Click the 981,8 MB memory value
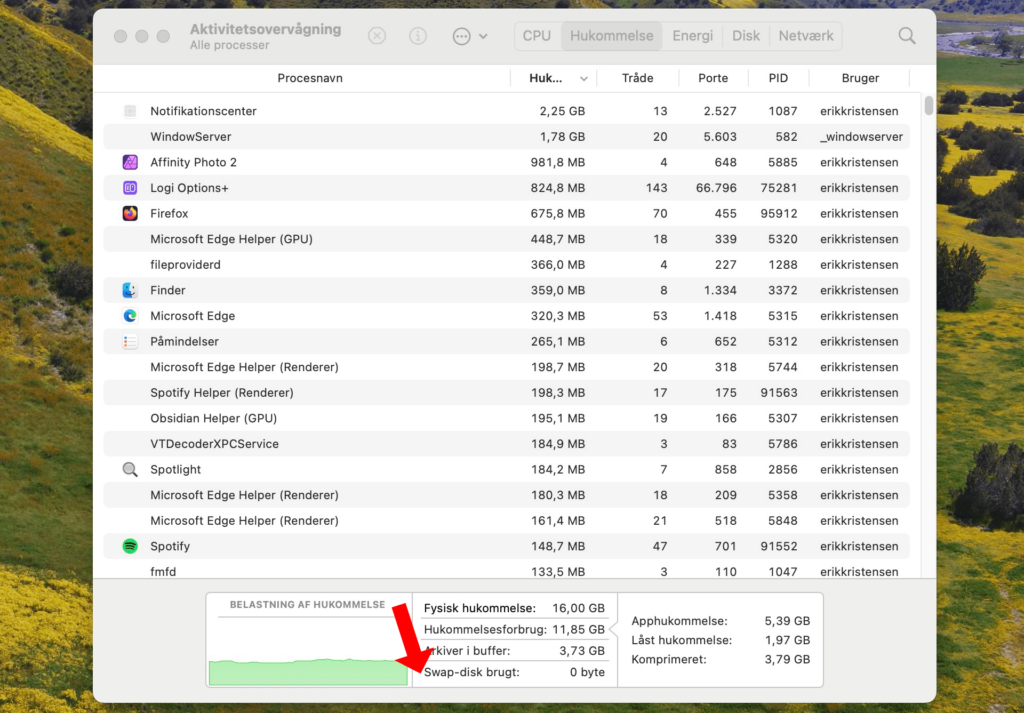 [x=558, y=162]
